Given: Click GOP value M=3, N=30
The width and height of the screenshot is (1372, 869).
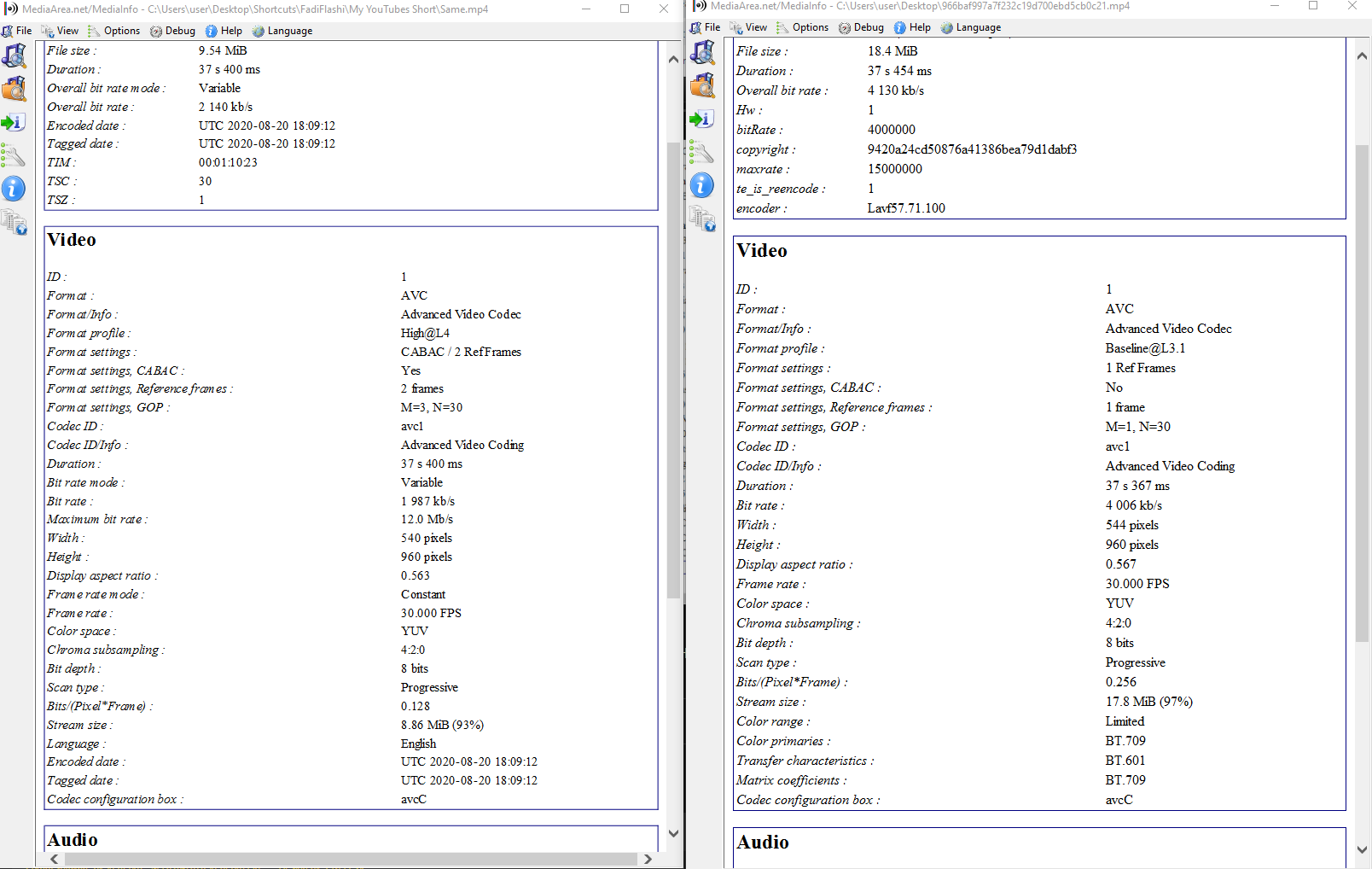Looking at the screenshot, I should 432,407.
